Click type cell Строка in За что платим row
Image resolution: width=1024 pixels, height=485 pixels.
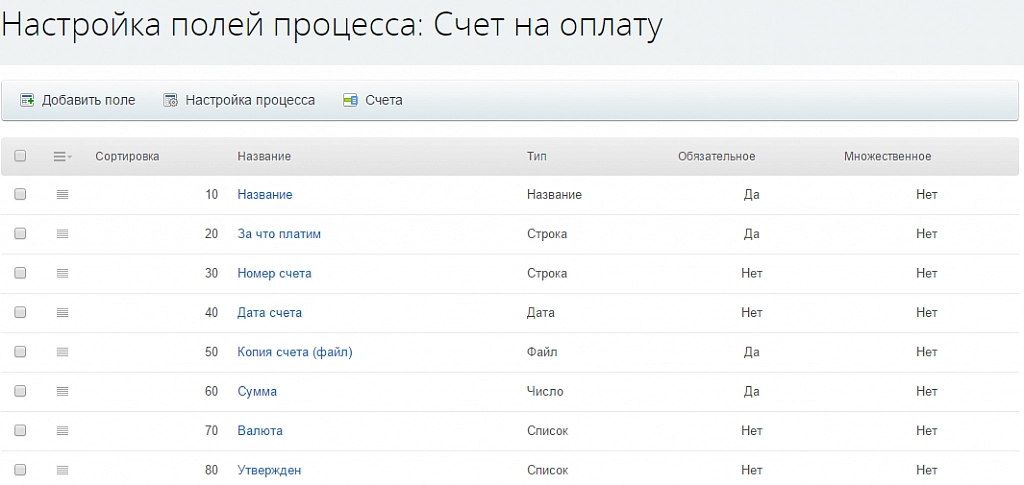click(x=547, y=234)
